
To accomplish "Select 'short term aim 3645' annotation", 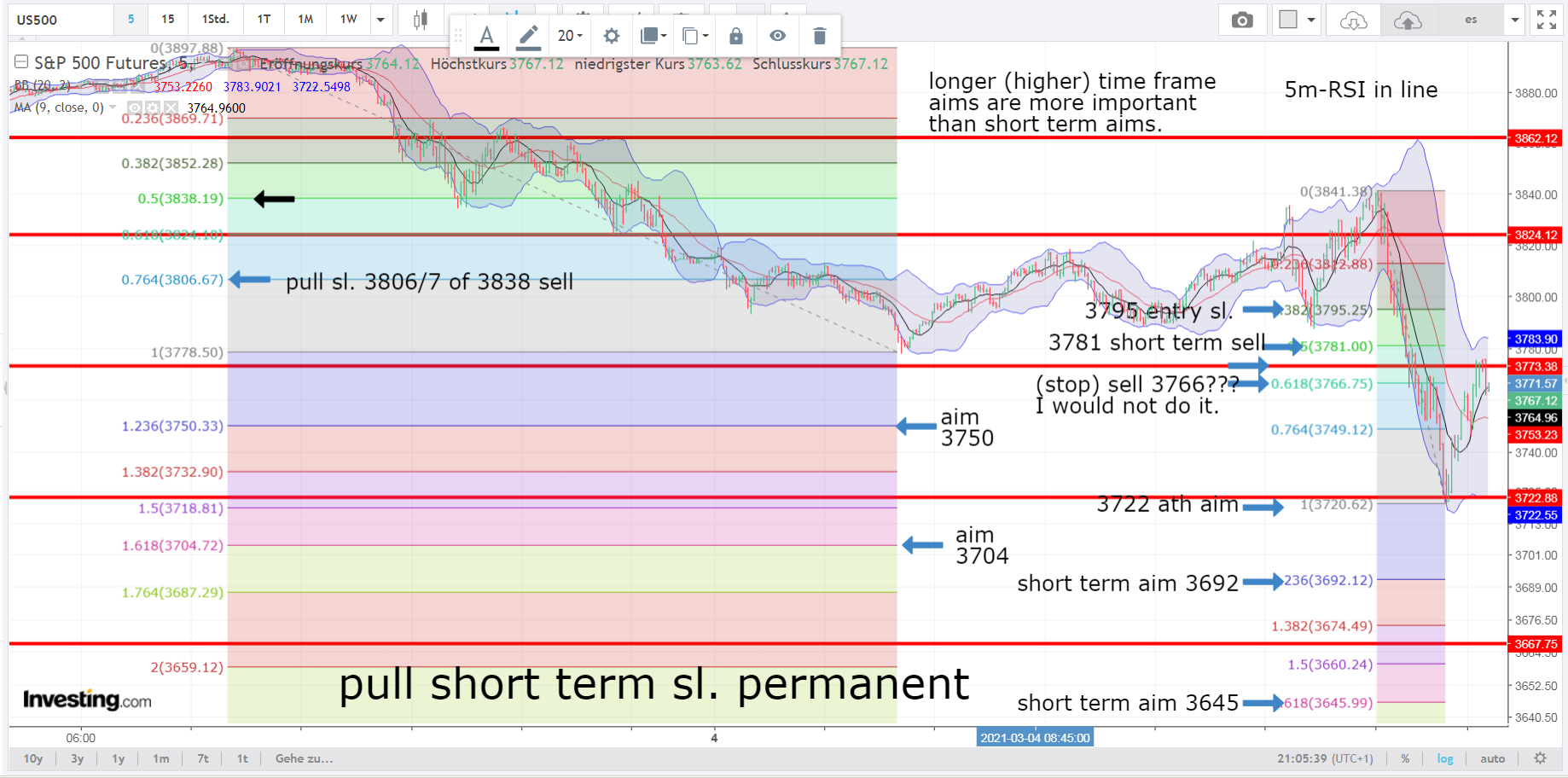I will click(1127, 703).
